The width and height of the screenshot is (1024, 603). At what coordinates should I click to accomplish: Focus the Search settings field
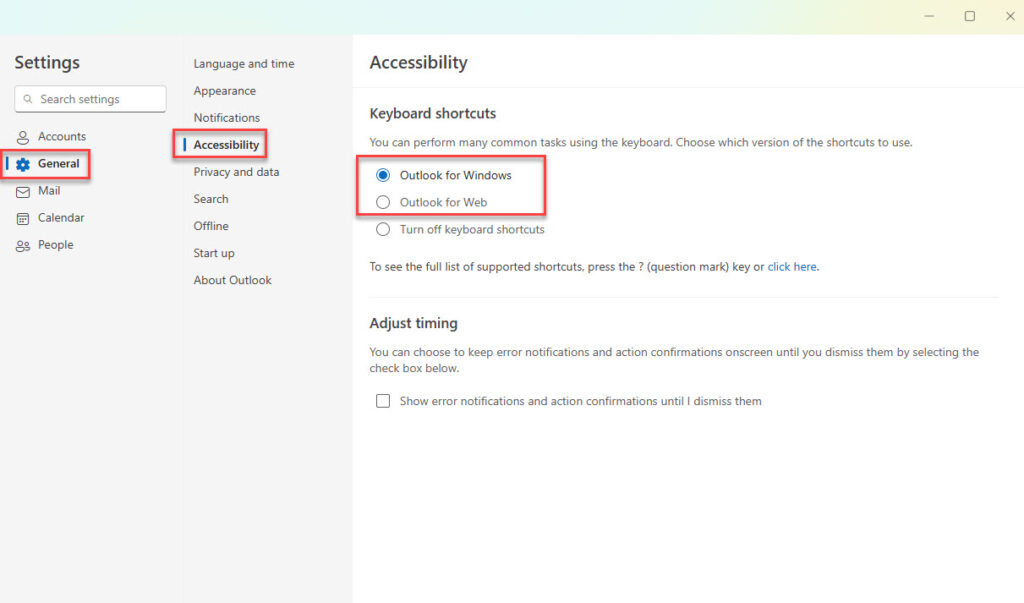coord(90,99)
